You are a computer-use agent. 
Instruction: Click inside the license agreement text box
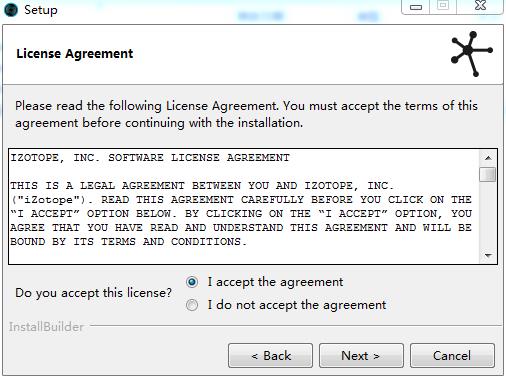pyautogui.click(x=244, y=207)
